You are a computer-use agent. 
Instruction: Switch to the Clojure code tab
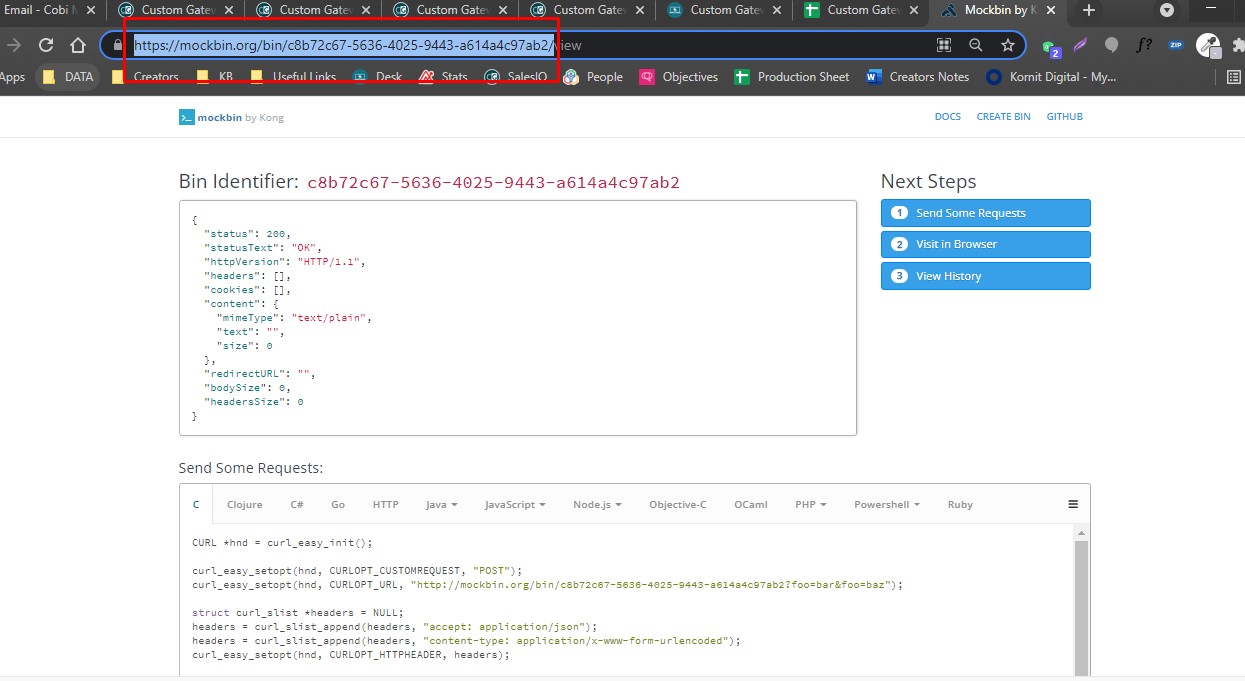245,505
